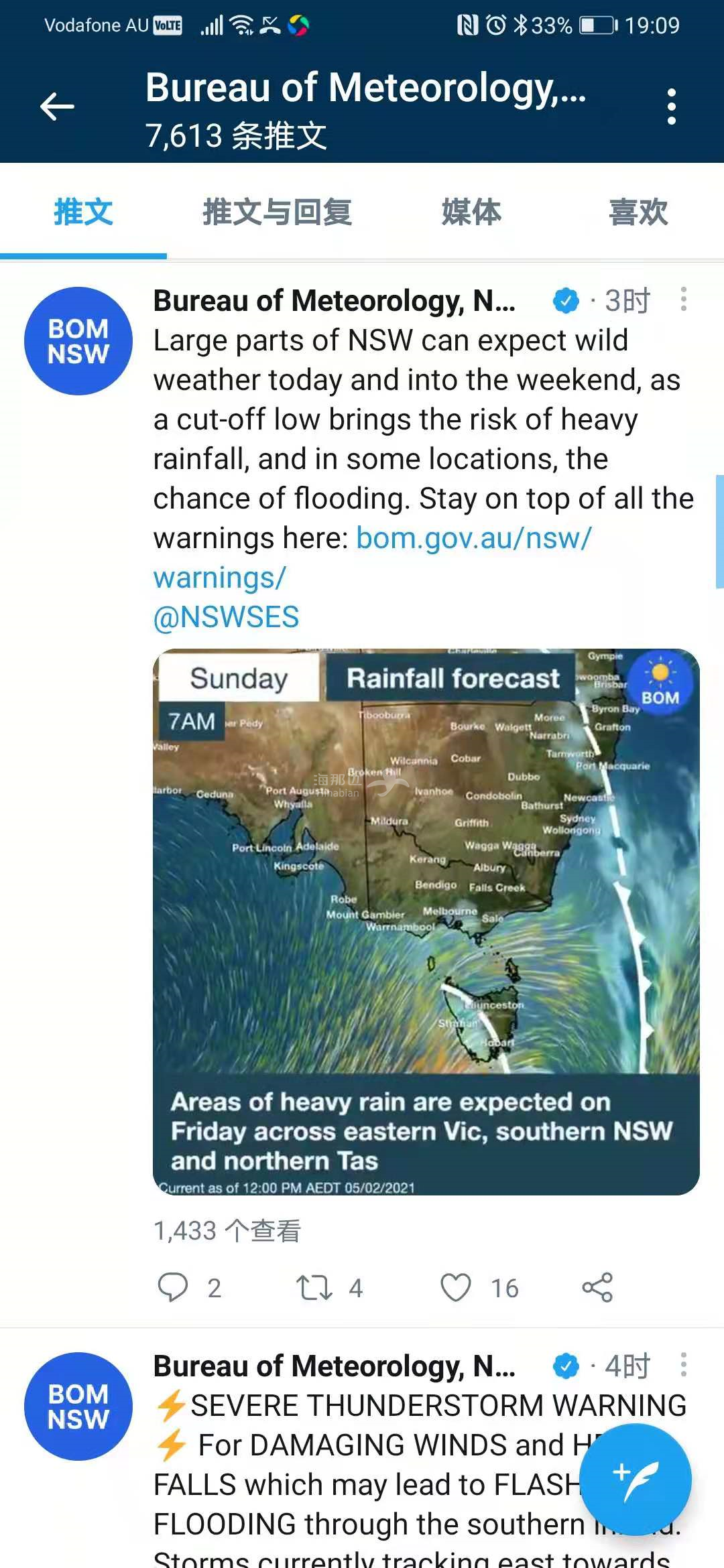Screen dimensions: 724x1568
Task: Tap the 1,433 个查看 view count
Action: click(x=227, y=1231)
